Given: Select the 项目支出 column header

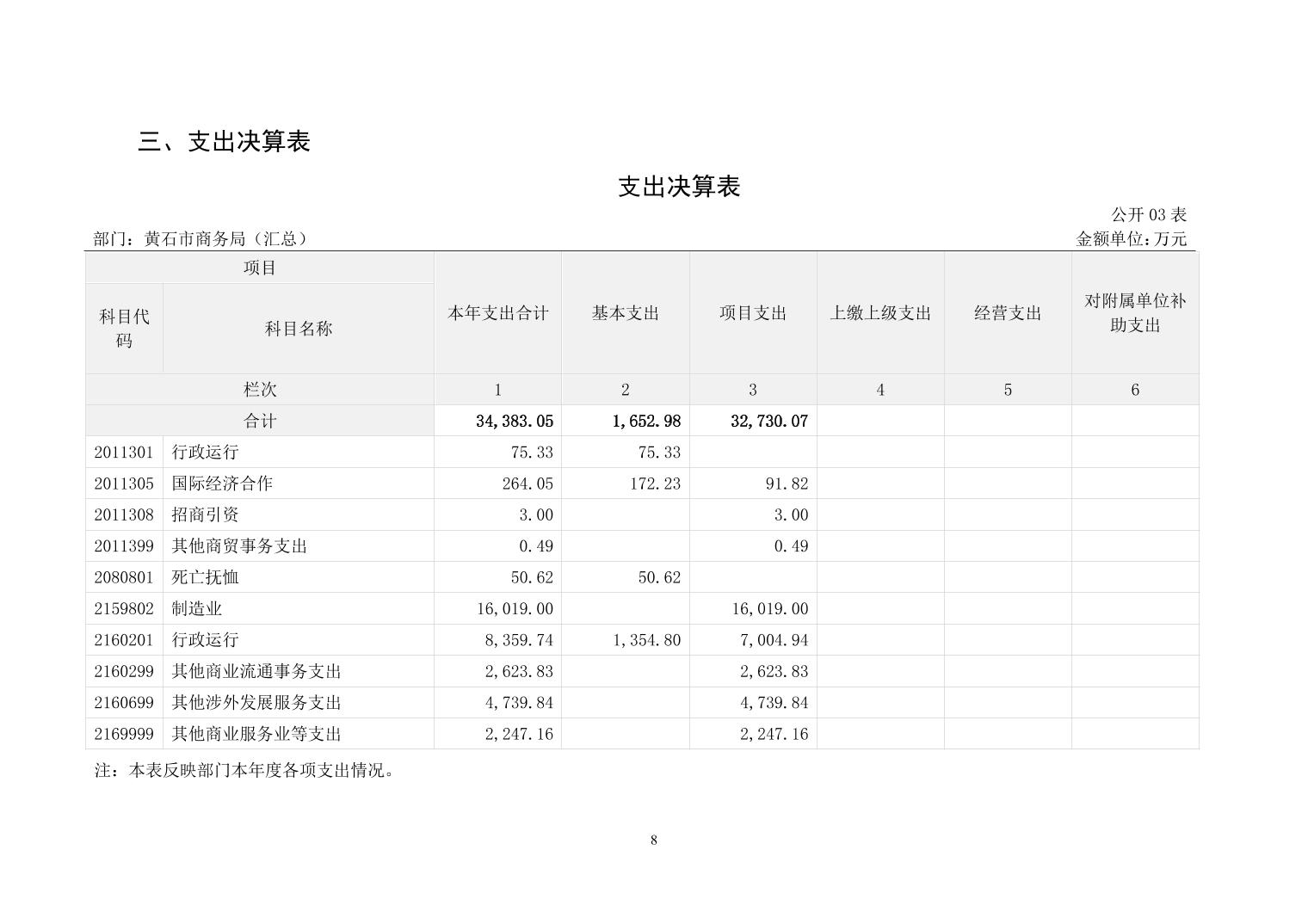Looking at the screenshot, I should pos(753,313).
